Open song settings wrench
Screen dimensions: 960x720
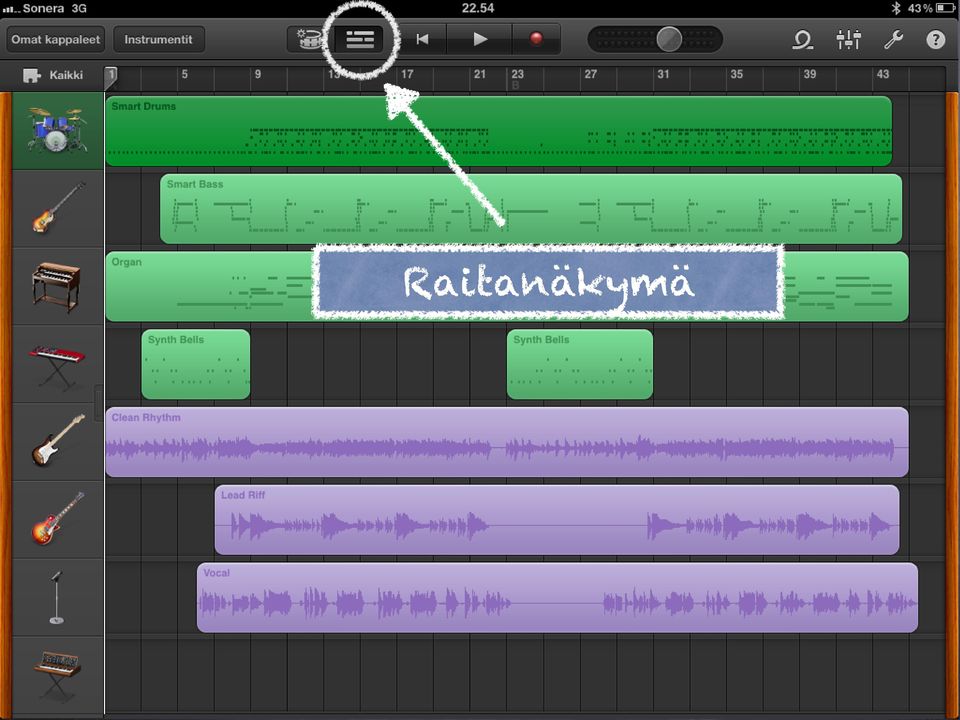tap(893, 40)
